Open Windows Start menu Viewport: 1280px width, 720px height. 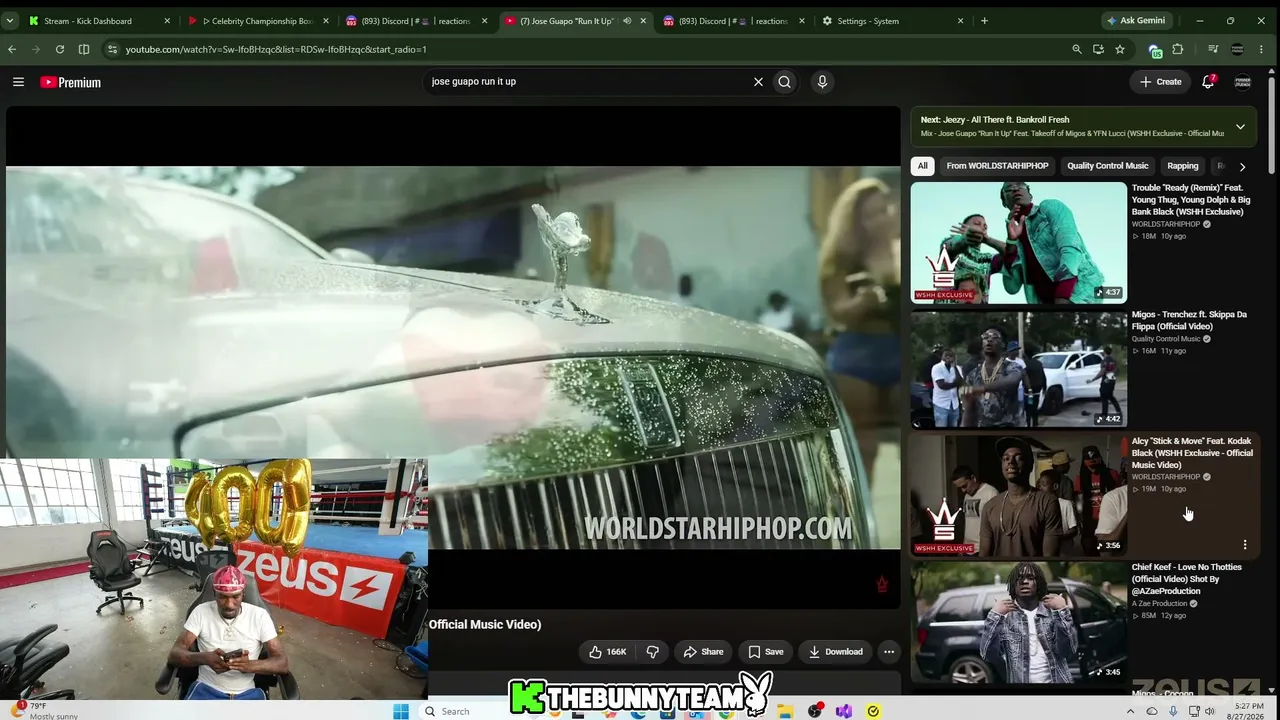point(401,711)
